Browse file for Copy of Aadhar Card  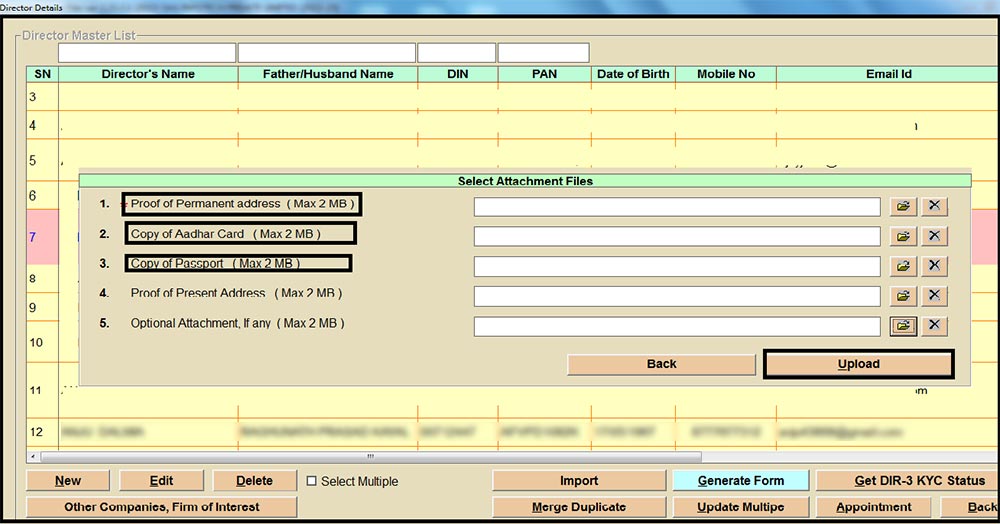(x=903, y=236)
